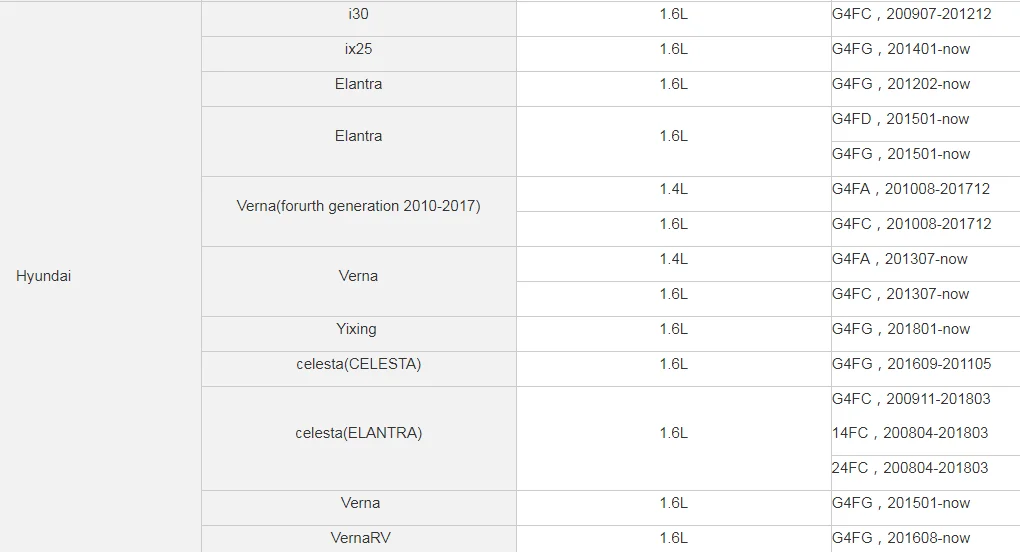Select engine entry G4FA, 201008-201712
Viewport: 1020px width, 552px height.
pos(911,189)
